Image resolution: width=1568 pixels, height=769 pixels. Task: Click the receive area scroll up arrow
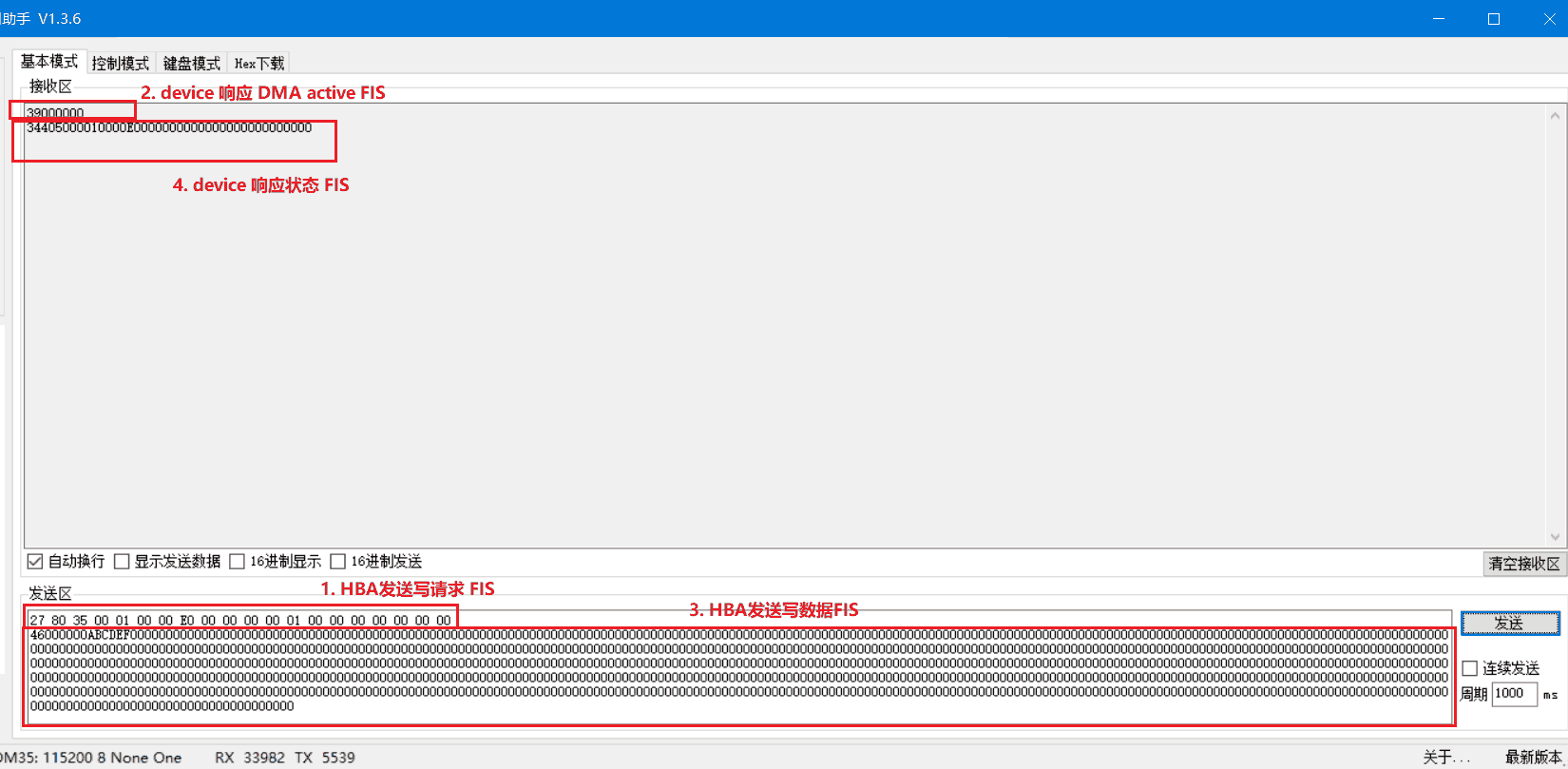point(1555,116)
